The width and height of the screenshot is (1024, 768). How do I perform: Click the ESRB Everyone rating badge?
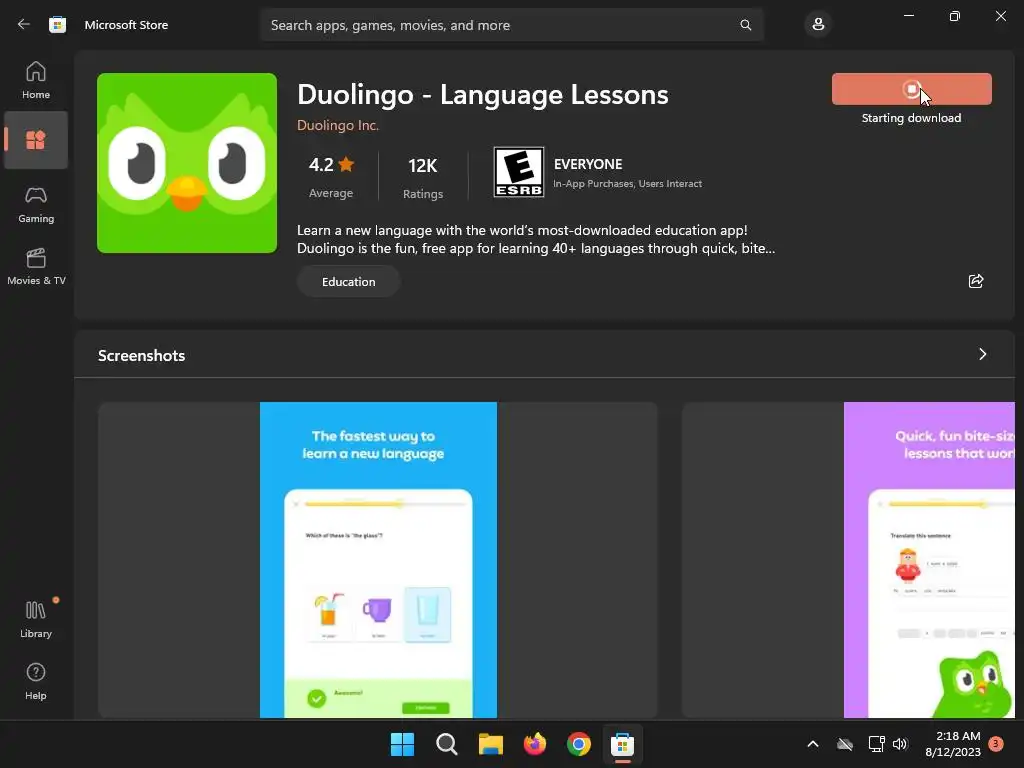click(519, 172)
